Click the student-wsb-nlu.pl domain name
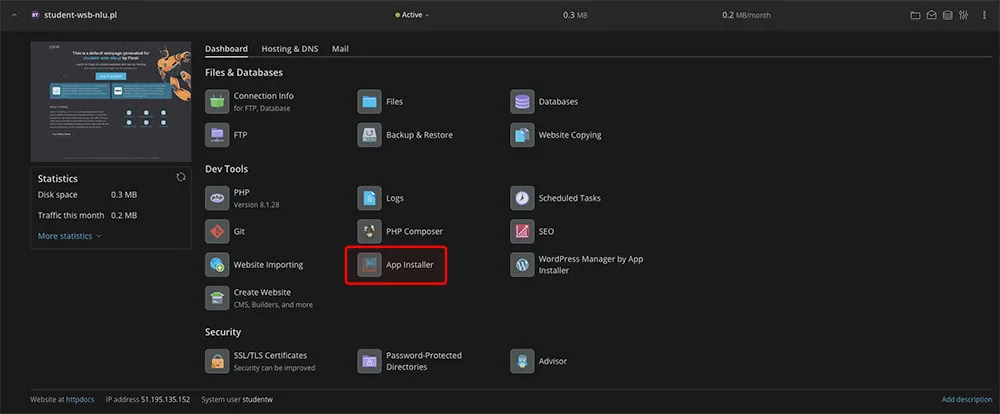The image size is (1000, 414). point(80,15)
